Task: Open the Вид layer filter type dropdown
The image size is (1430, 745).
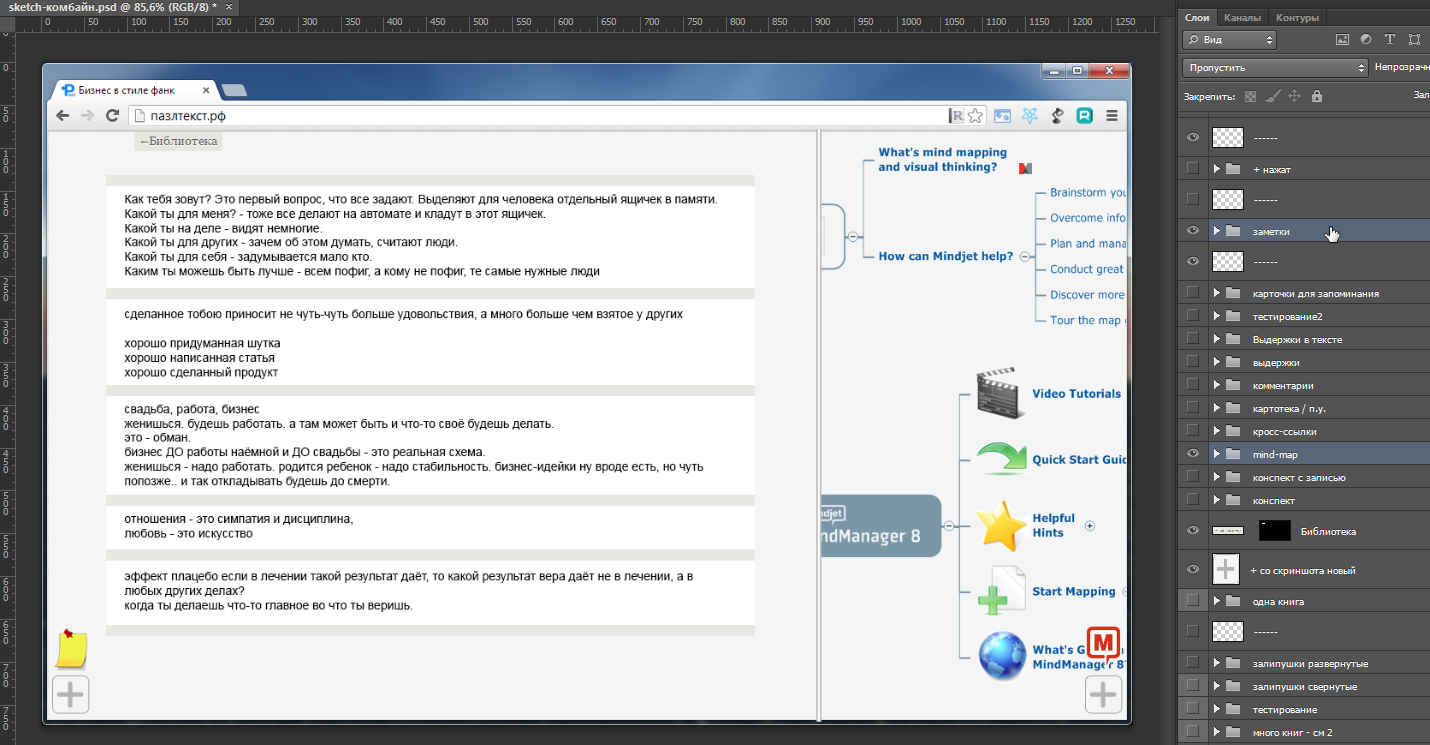Action: coord(1229,40)
